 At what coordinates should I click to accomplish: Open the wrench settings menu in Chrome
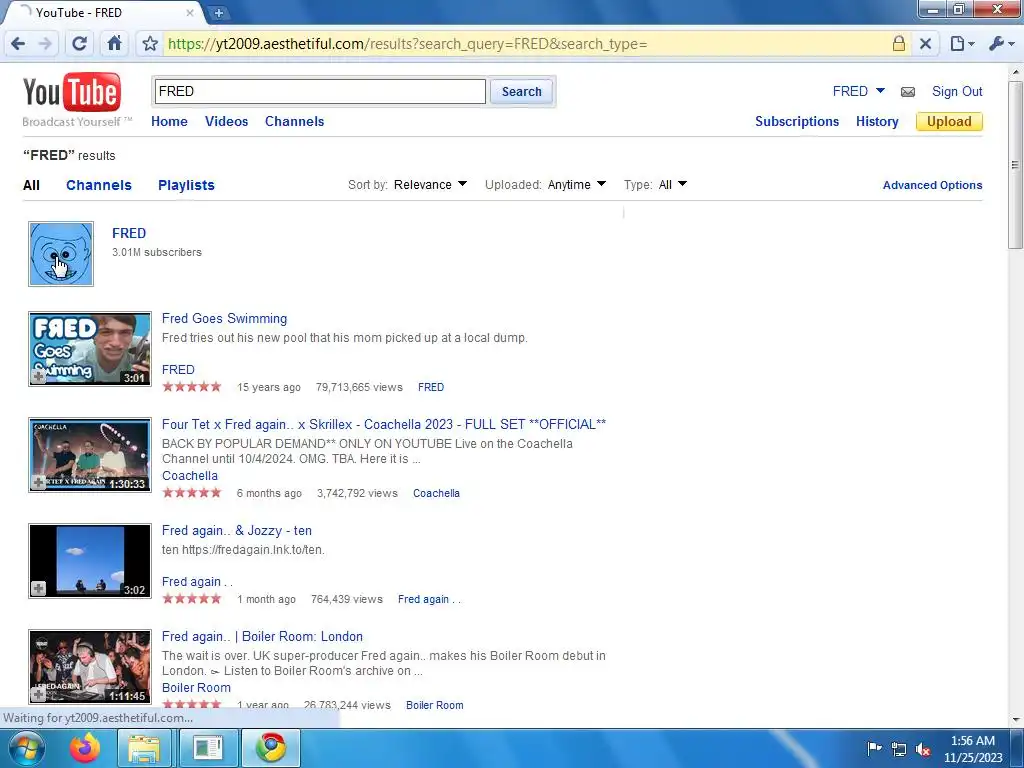tap(1000, 44)
